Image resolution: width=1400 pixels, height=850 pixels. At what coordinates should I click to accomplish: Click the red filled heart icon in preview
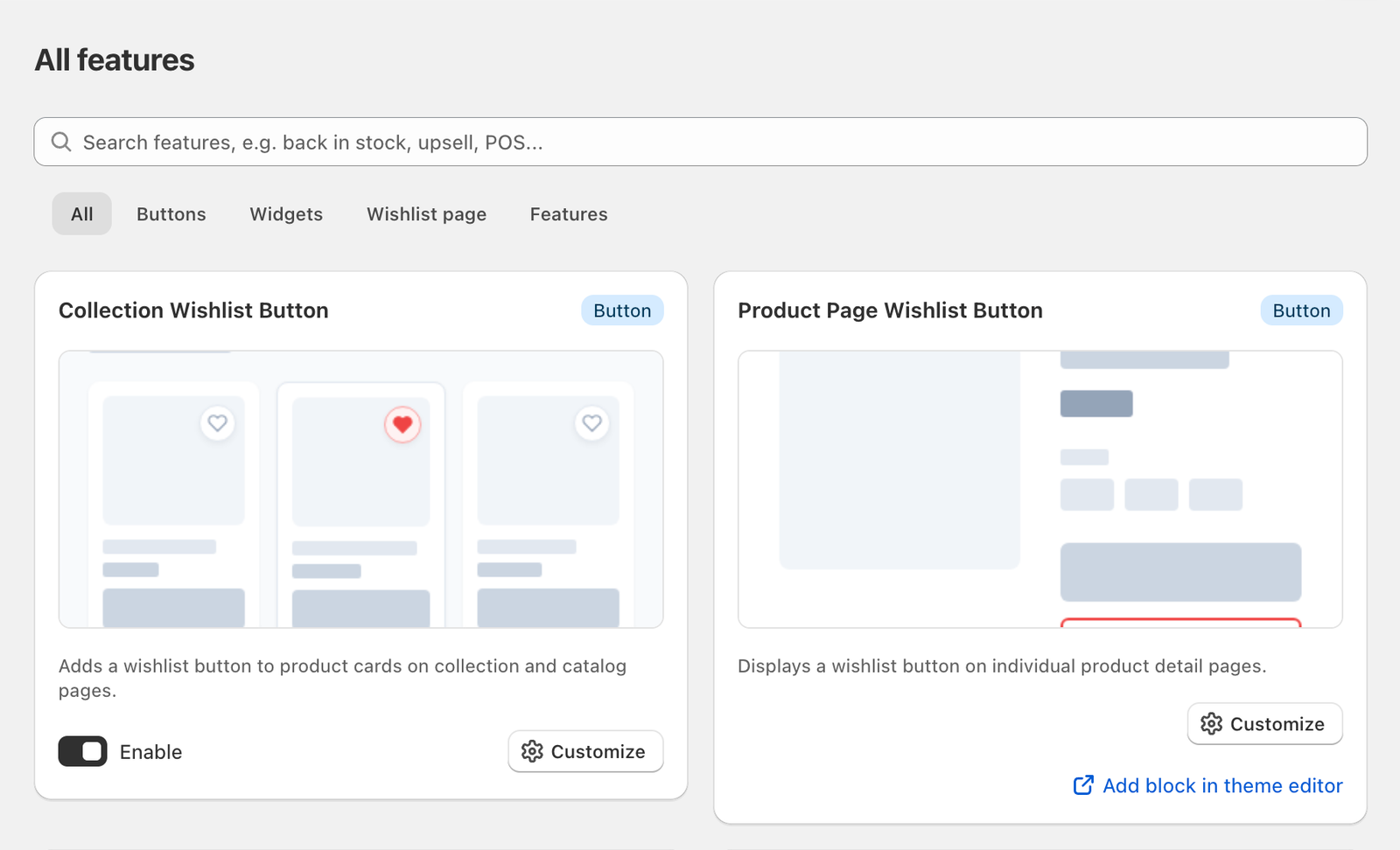(402, 425)
